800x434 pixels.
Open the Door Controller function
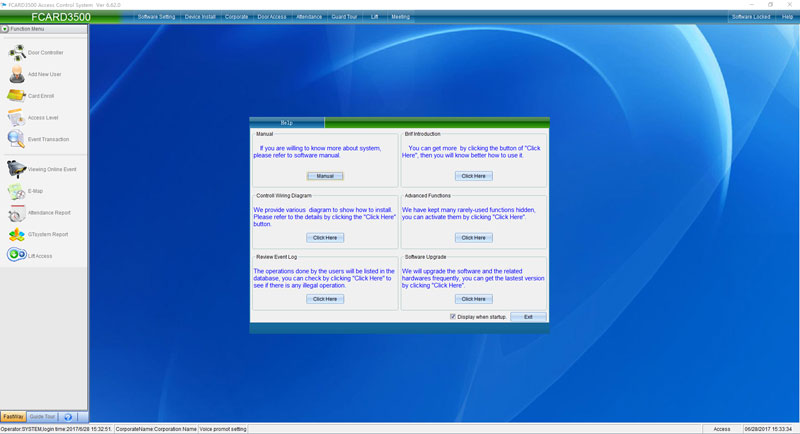tap(36, 53)
